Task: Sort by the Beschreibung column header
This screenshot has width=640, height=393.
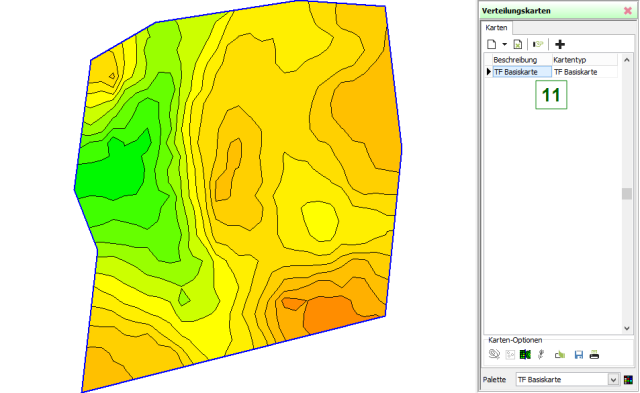Action: click(x=522, y=60)
